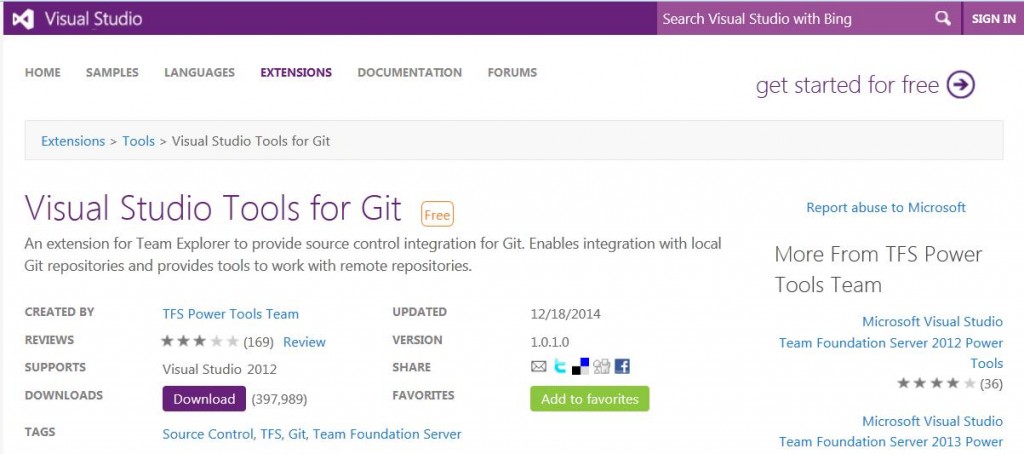Click the Tools breadcrumb link
1024x454 pixels.
(138, 140)
